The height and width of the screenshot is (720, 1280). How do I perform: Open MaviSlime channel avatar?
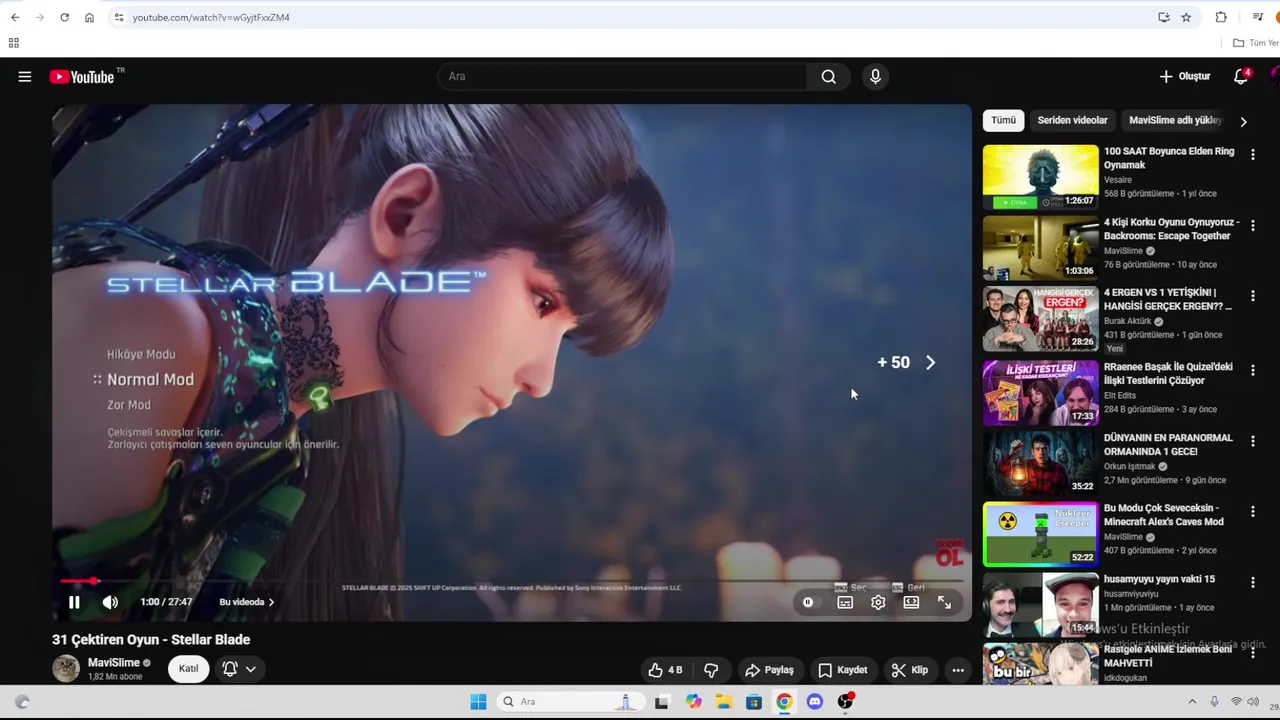click(x=66, y=669)
